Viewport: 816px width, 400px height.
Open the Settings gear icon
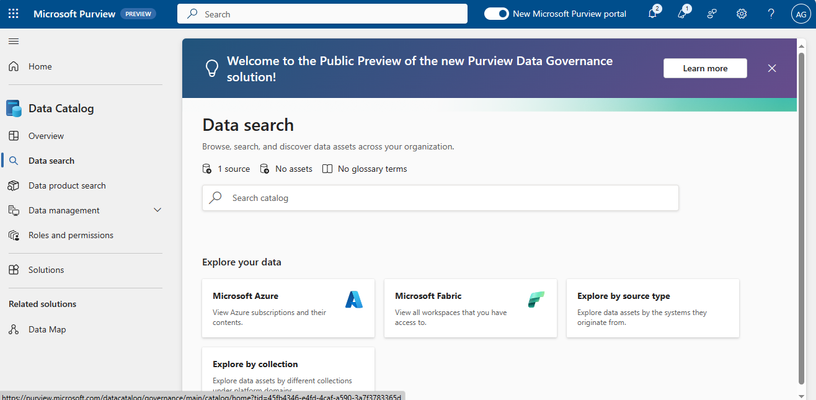(x=742, y=14)
